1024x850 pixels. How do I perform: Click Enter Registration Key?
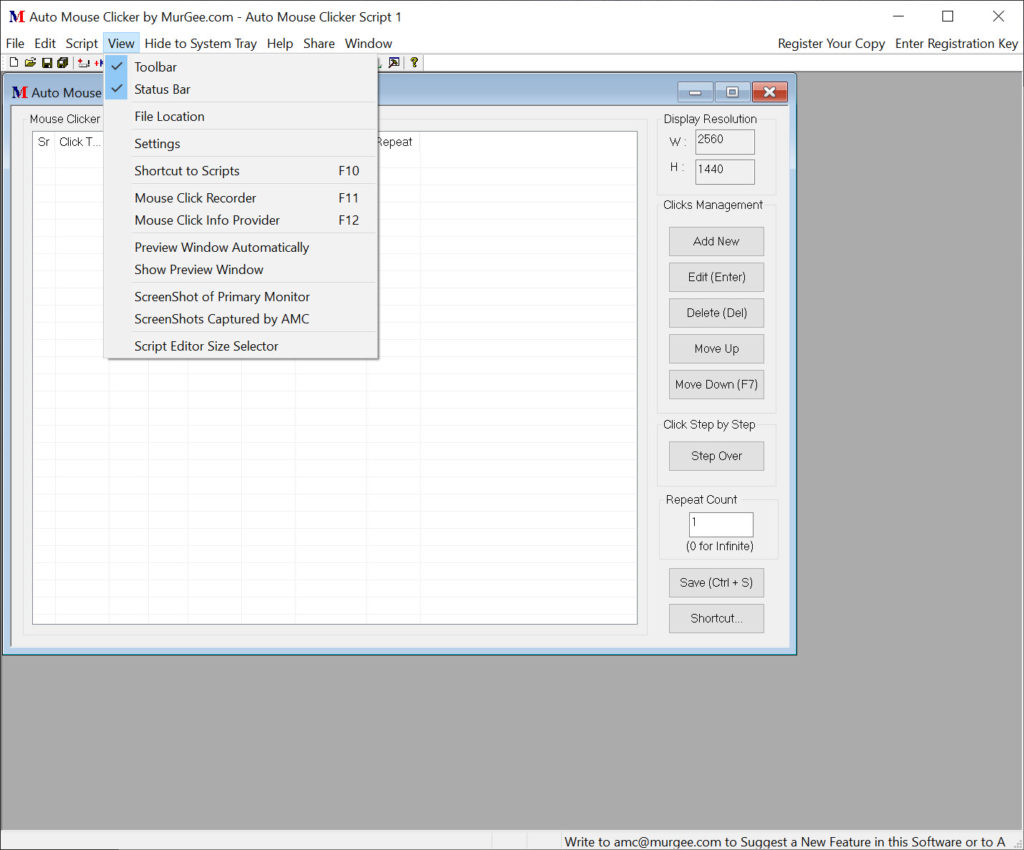[956, 43]
